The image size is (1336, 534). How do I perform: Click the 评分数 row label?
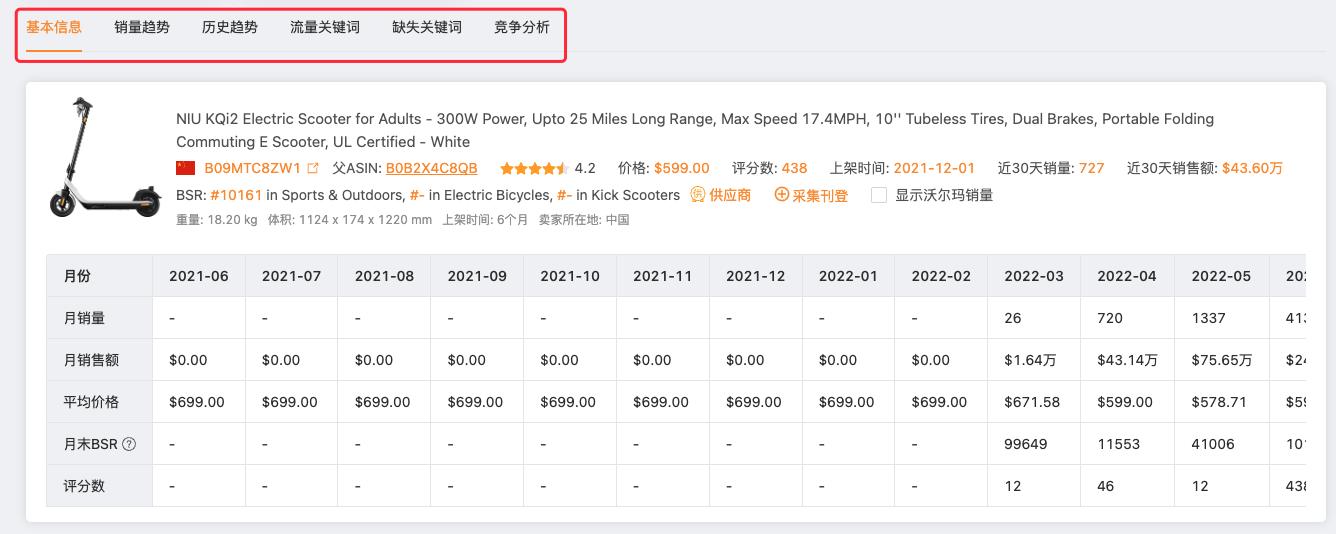tap(84, 486)
